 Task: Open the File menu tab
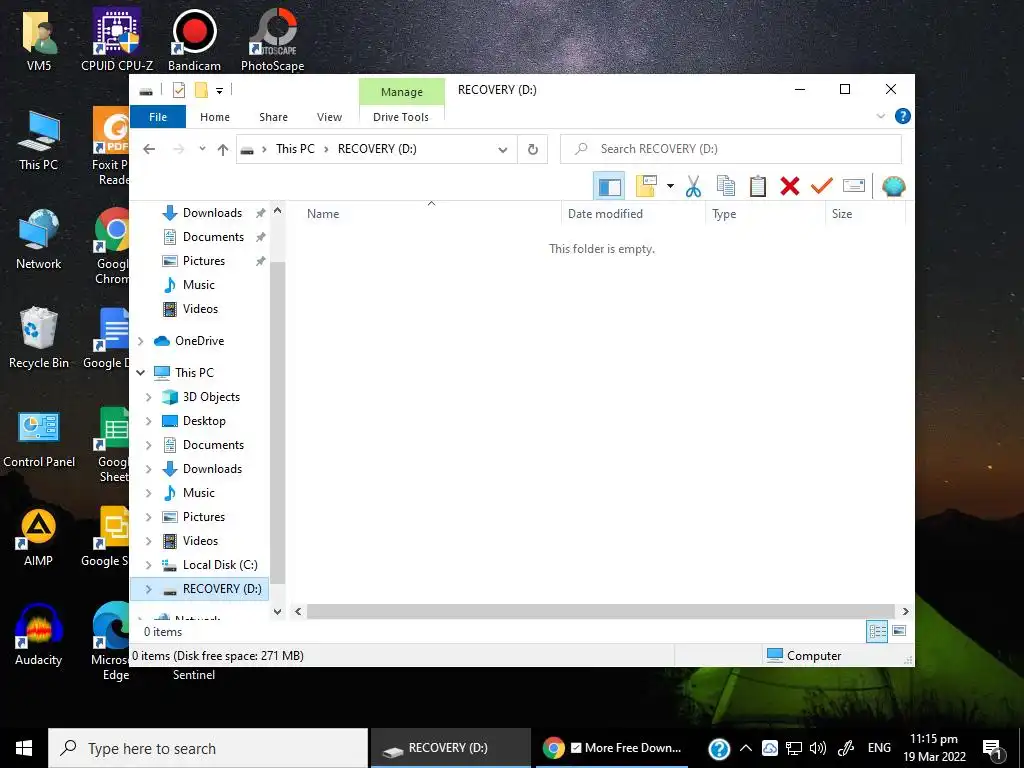[x=158, y=117]
